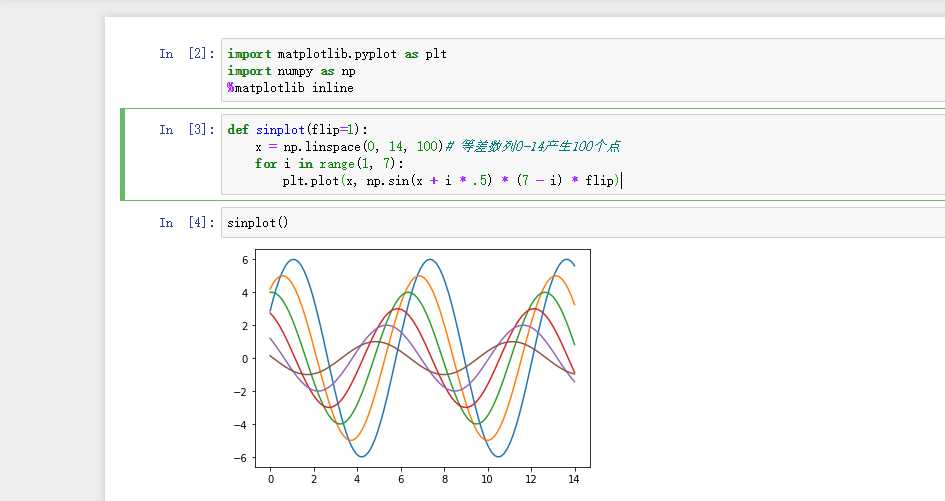Click y-axis tick label 6 on plot
Image resolution: width=945 pixels, height=501 pixels.
pyautogui.click(x=245, y=260)
